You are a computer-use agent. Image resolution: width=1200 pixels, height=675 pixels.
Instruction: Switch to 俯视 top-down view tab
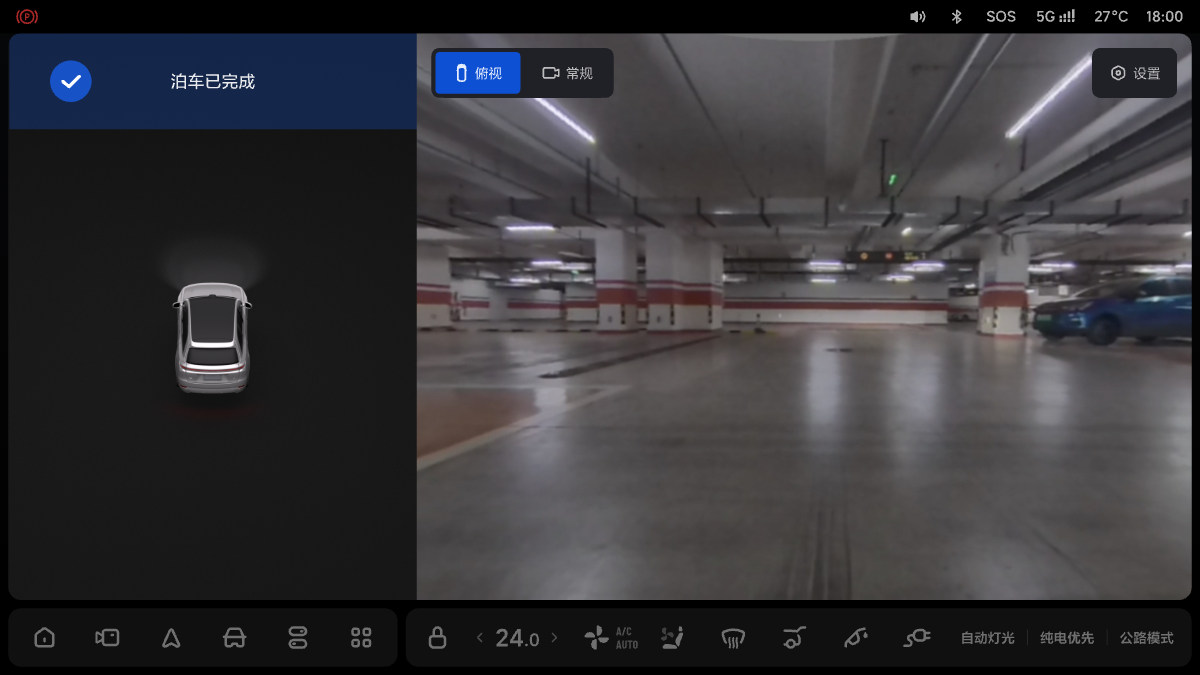[x=478, y=73]
